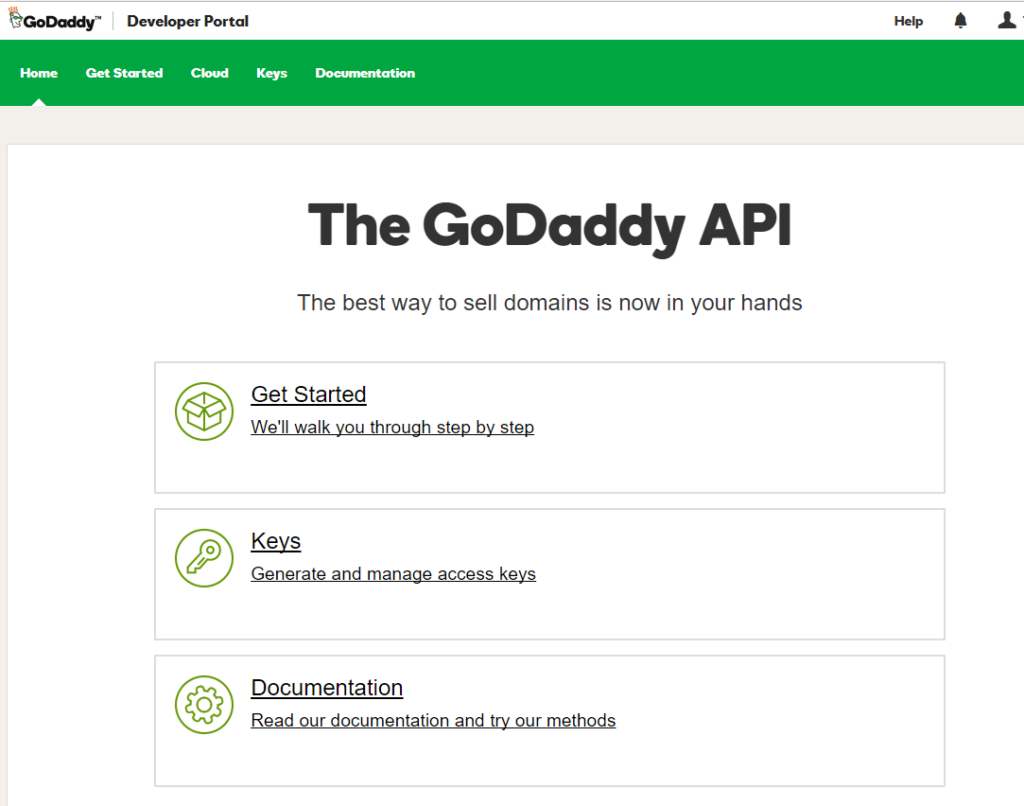Click the Help link in header
The height and width of the screenshot is (806, 1024).
click(x=908, y=21)
